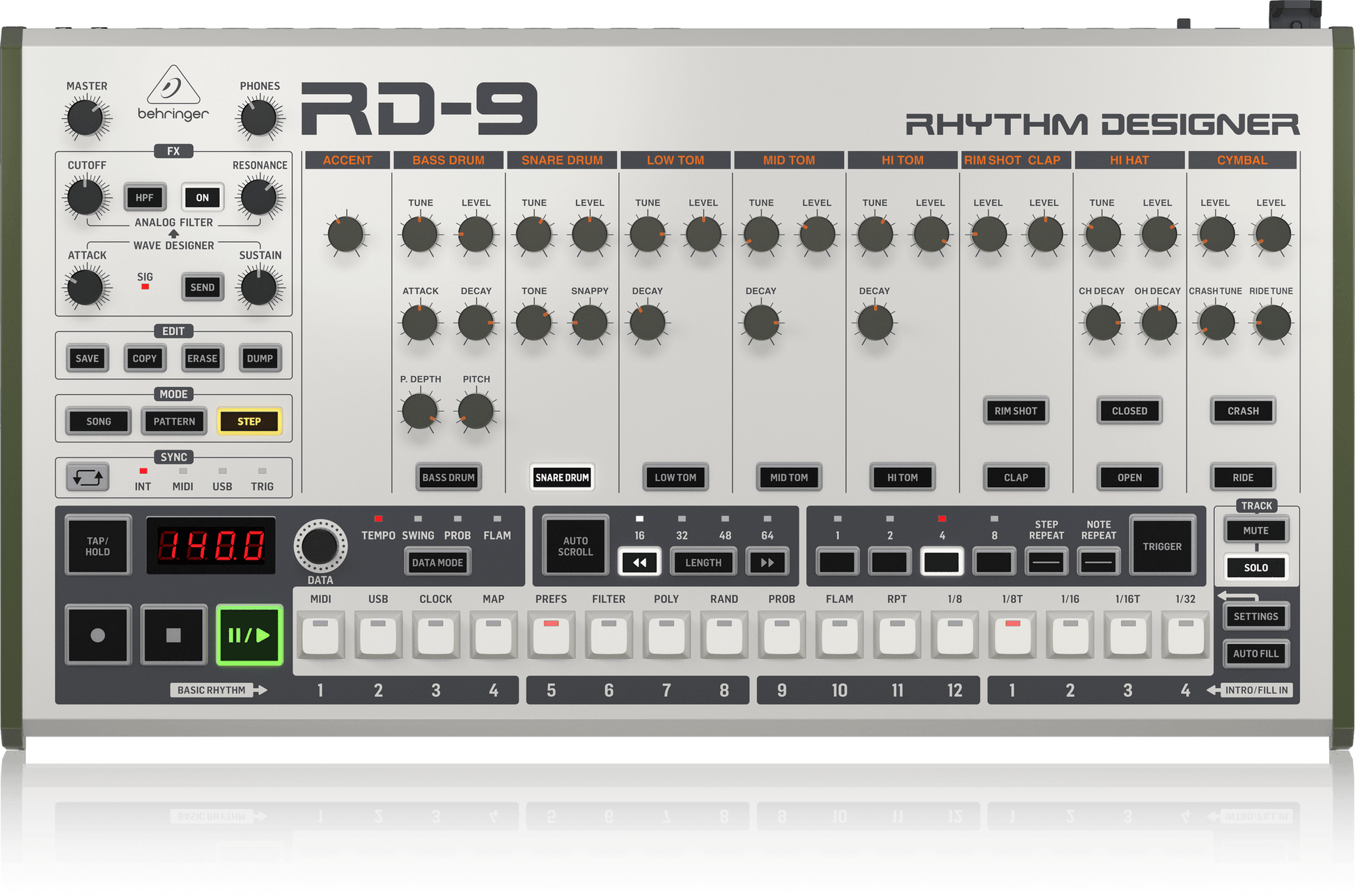
Task: Adjust the ACCENT level knob
Action: [346, 235]
